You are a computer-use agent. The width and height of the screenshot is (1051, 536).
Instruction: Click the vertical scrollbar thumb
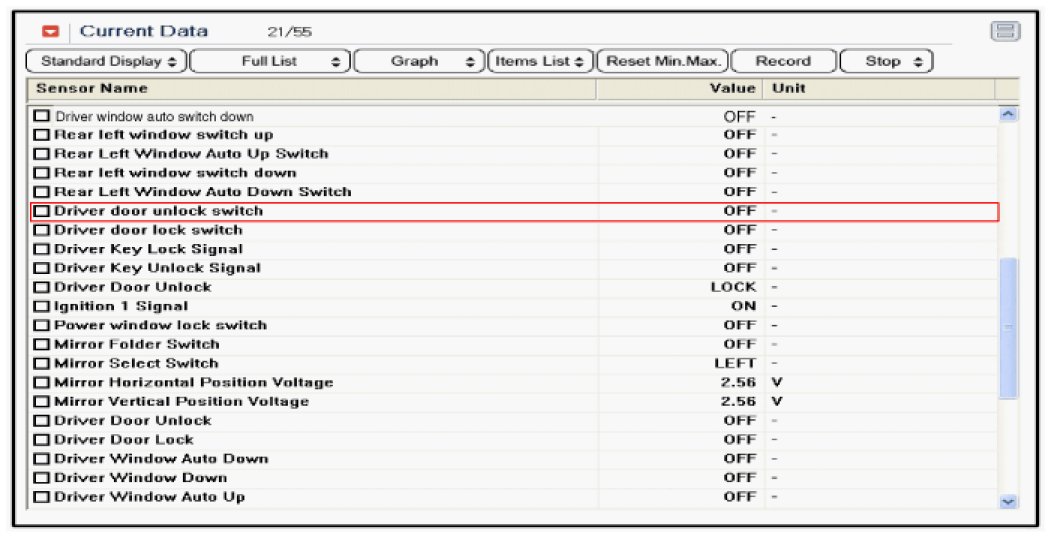(1008, 328)
